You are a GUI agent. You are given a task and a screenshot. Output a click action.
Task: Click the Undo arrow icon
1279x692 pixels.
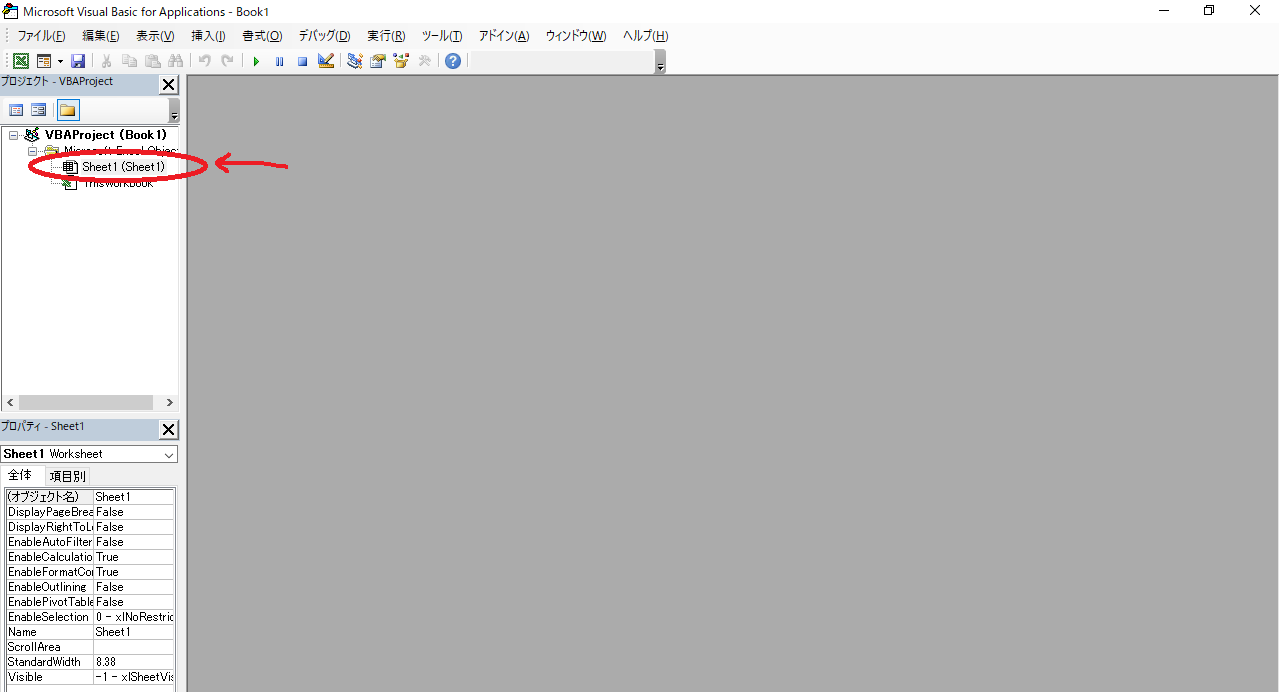point(205,61)
